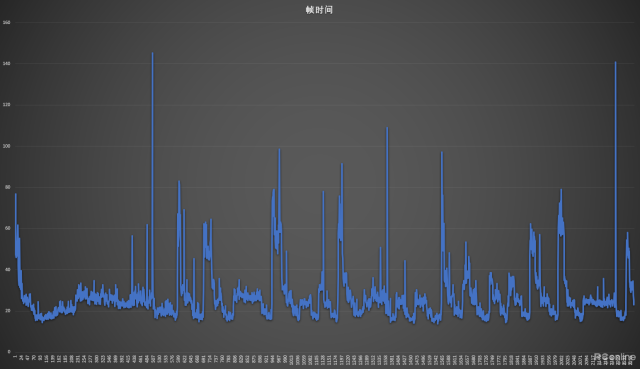Click the far-right spike peaking near 141
The image size is (640, 369).
coord(616,184)
